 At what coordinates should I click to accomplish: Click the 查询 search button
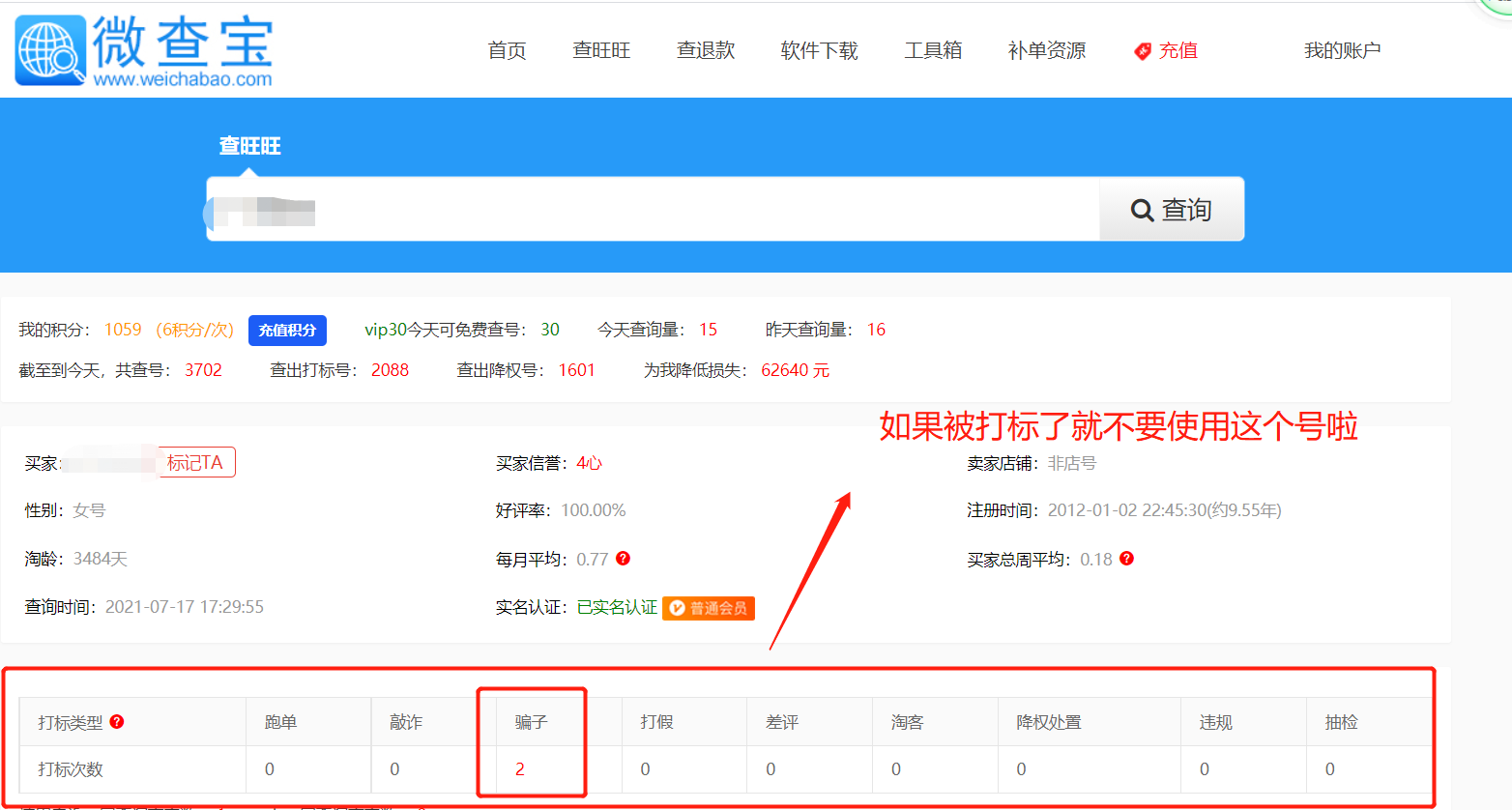1172,209
